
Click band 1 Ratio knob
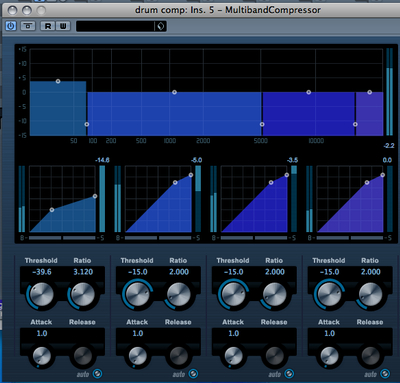coord(83,294)
